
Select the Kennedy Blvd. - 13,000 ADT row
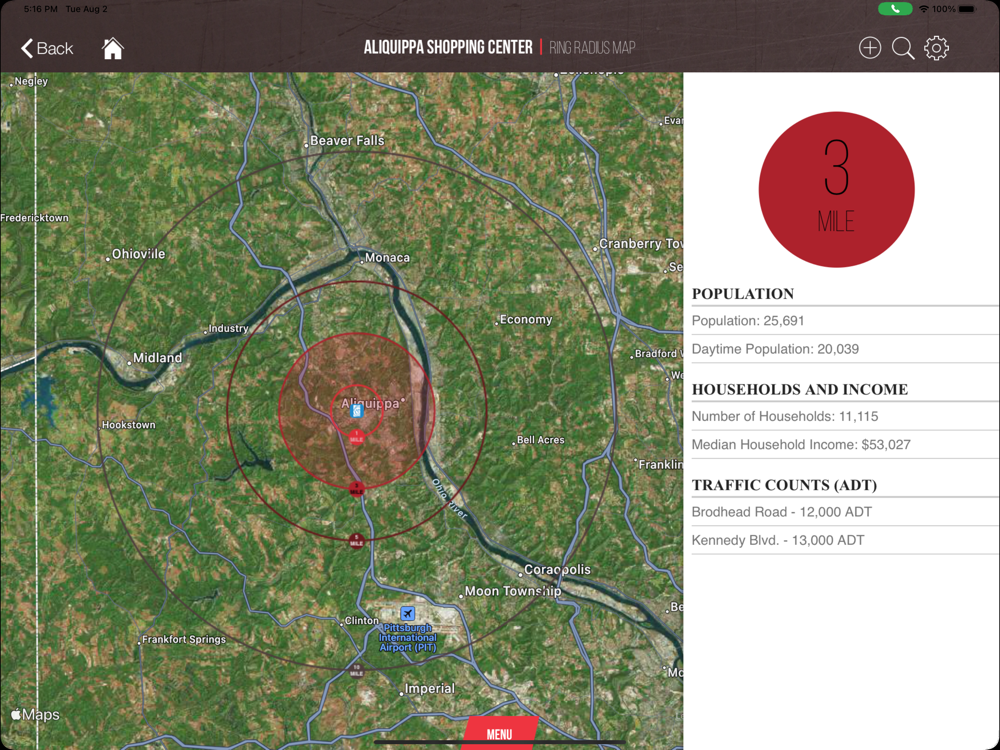click(845, 540)
